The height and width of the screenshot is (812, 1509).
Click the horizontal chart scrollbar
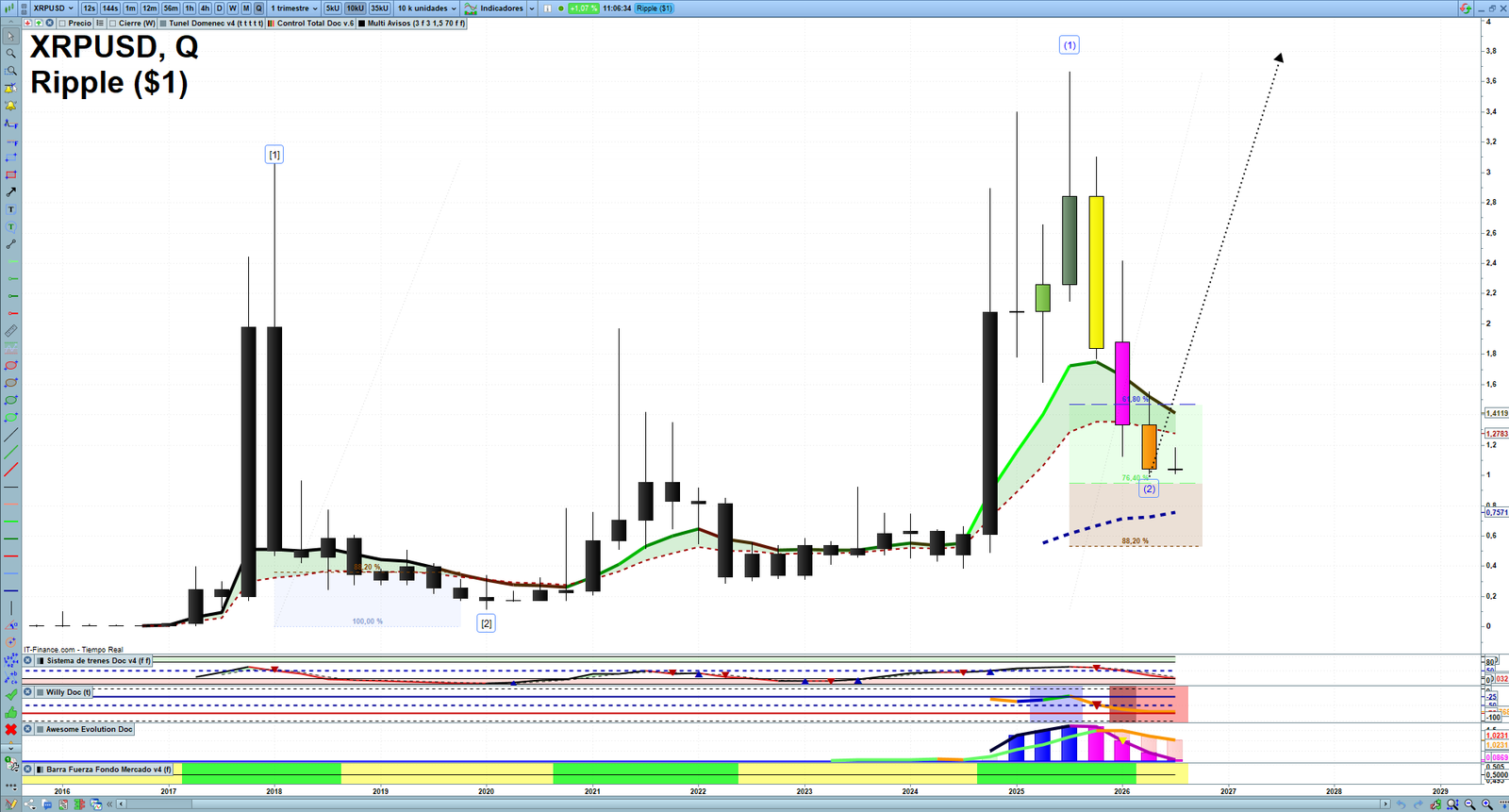[753, 804]
